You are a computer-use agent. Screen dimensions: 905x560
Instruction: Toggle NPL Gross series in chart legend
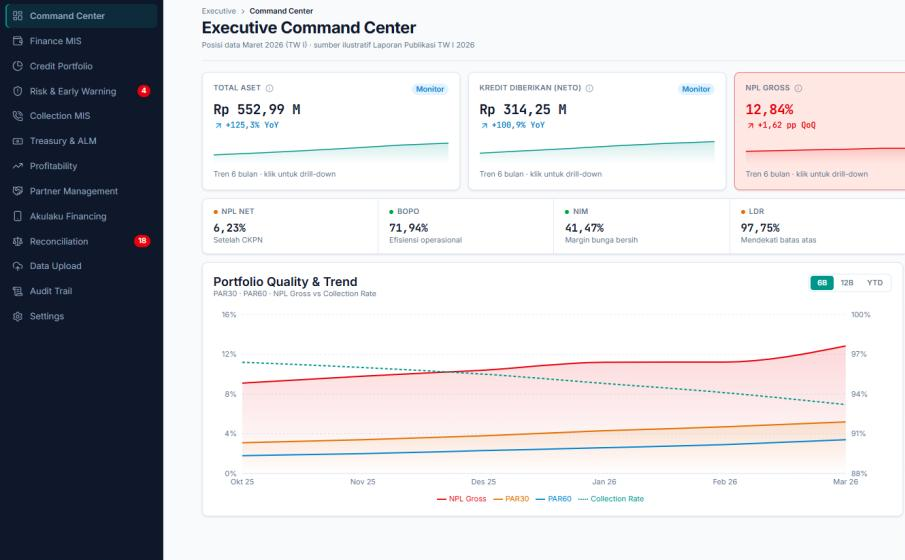[462, 499]
